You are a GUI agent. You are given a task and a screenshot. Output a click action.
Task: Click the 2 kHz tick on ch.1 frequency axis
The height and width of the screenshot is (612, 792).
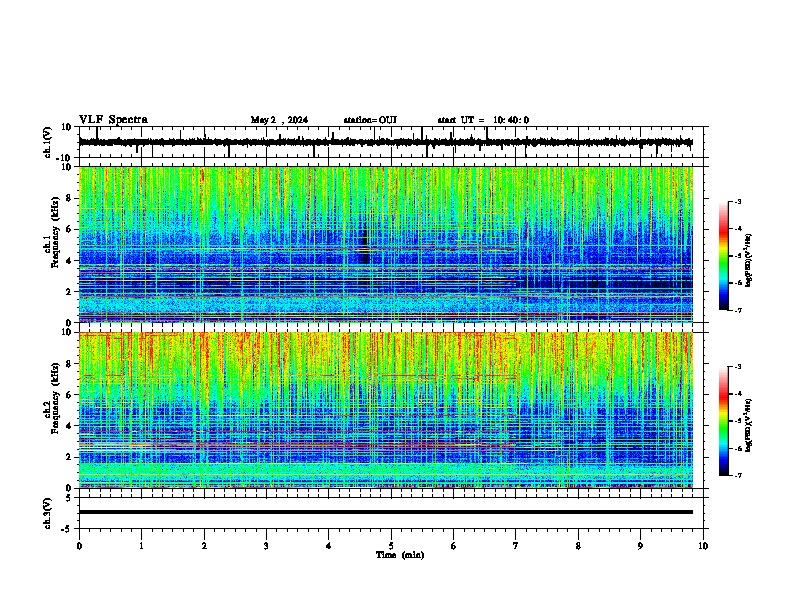point(69,292)
